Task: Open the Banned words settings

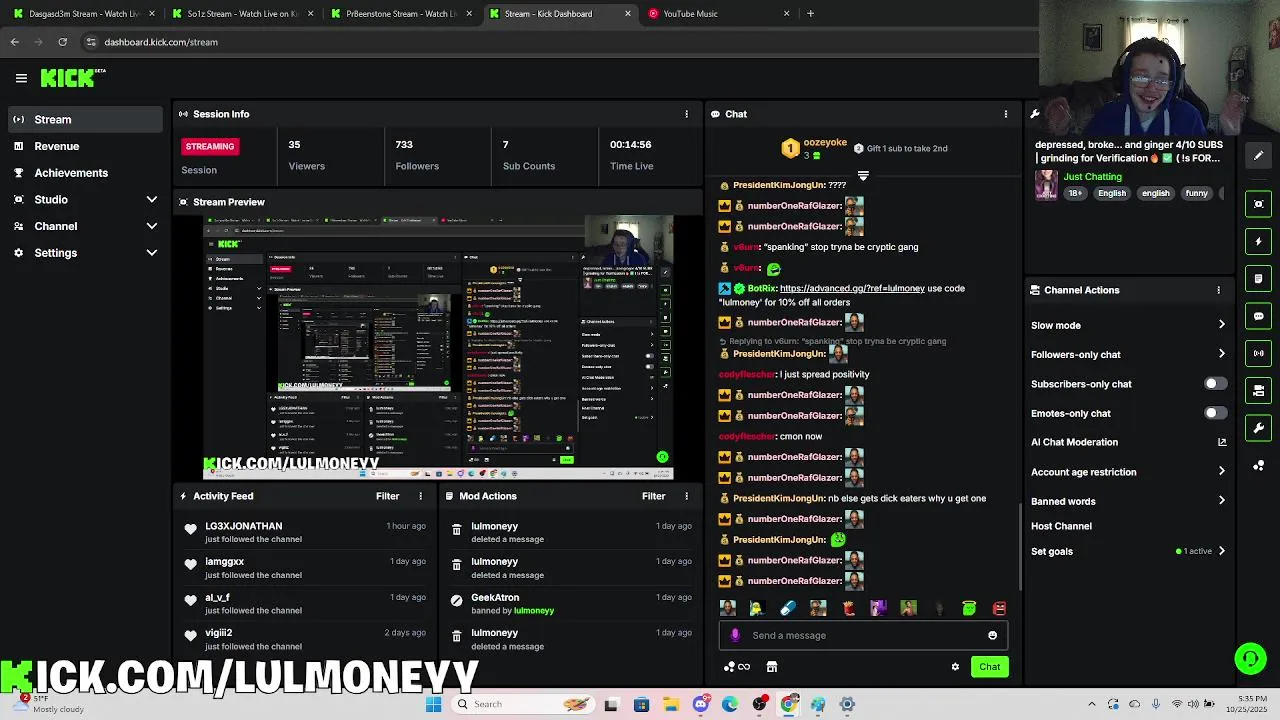Action: tap(1128, 501)
